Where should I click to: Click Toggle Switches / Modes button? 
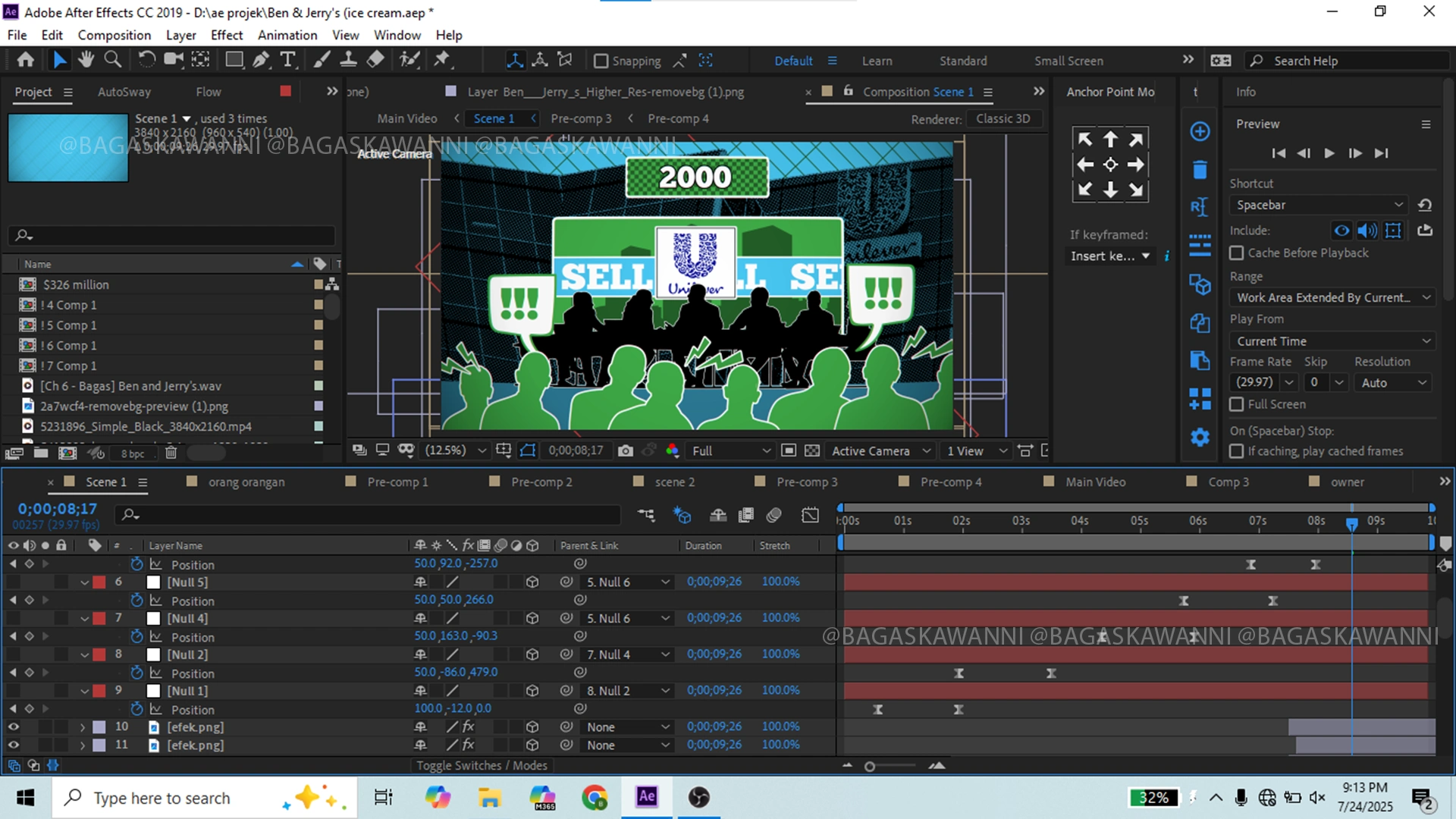pos(482,765)
